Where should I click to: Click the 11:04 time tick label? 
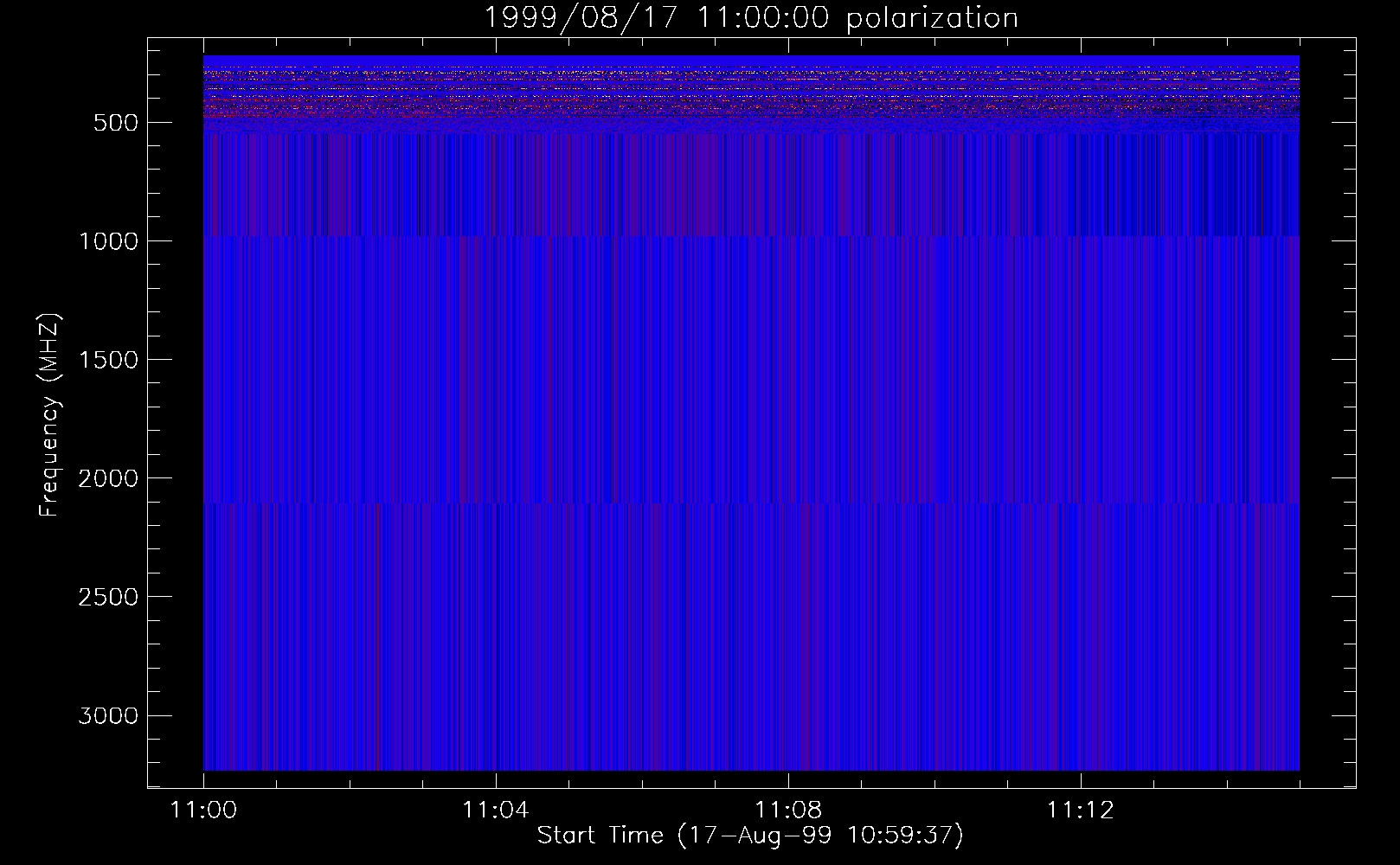(495, 811)
